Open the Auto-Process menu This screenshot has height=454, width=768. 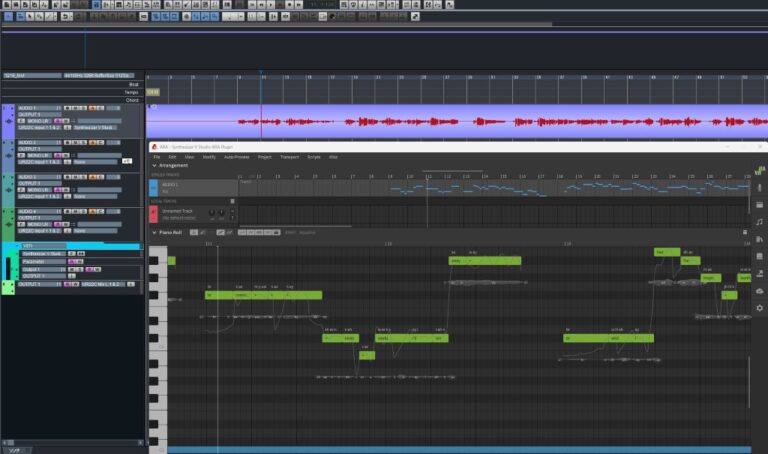(x=236, y=157)
